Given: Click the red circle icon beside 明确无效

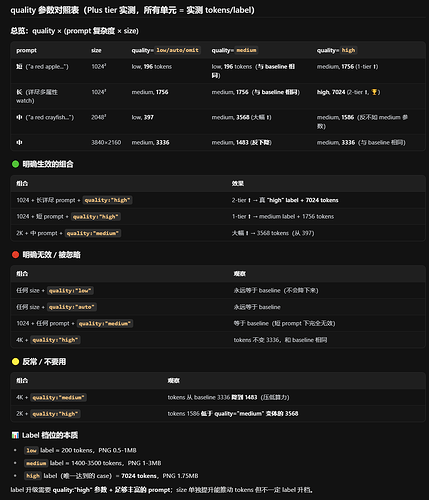Looking at the screenshot, I should pyautogui.click(x=15, y=255).
